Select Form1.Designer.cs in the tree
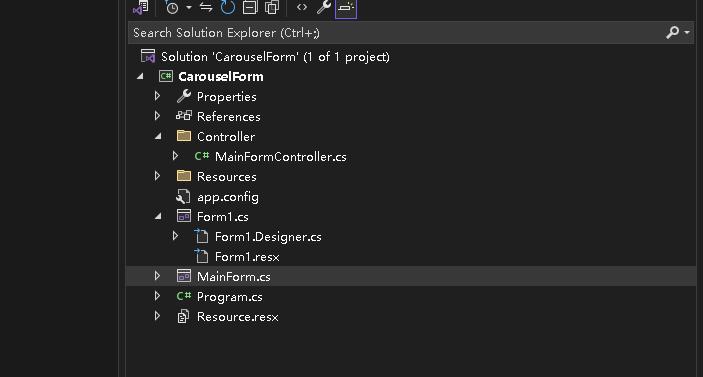The width and height of the screenshot is (703, 377). [x=268, y=237]
